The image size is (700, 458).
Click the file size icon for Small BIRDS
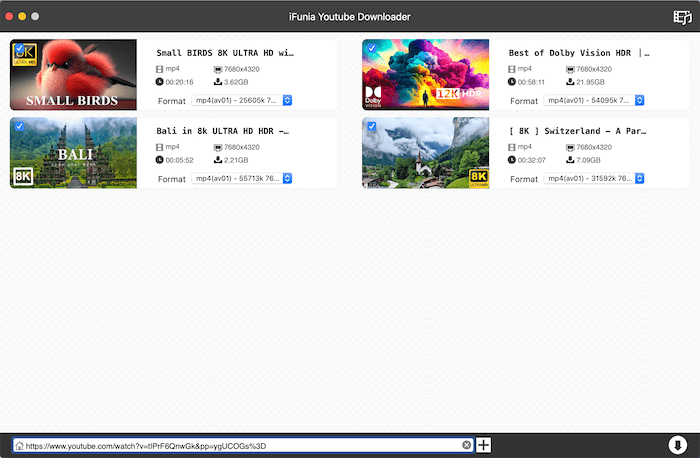[218, 82]
